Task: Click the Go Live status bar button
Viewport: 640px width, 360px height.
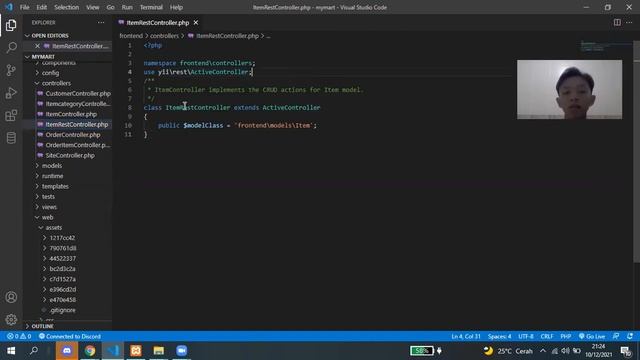Action: (x=592, y=336)
